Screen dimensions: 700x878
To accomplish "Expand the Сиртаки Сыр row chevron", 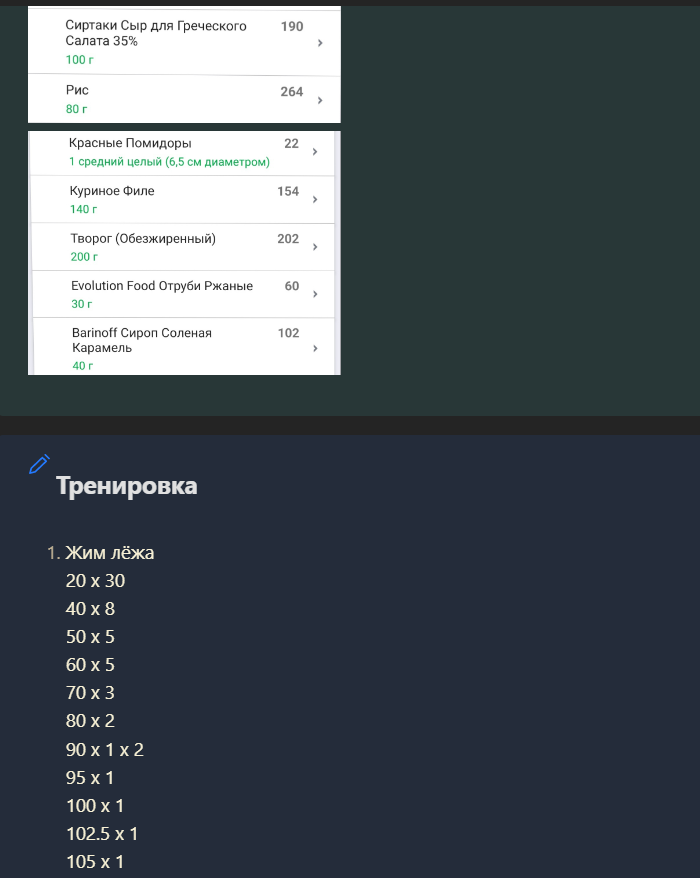I will (320, 43).
